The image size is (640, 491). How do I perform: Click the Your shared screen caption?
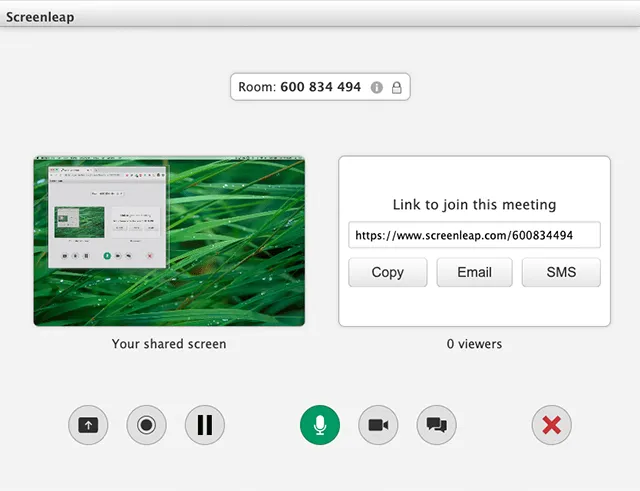[x=169, y=344]
